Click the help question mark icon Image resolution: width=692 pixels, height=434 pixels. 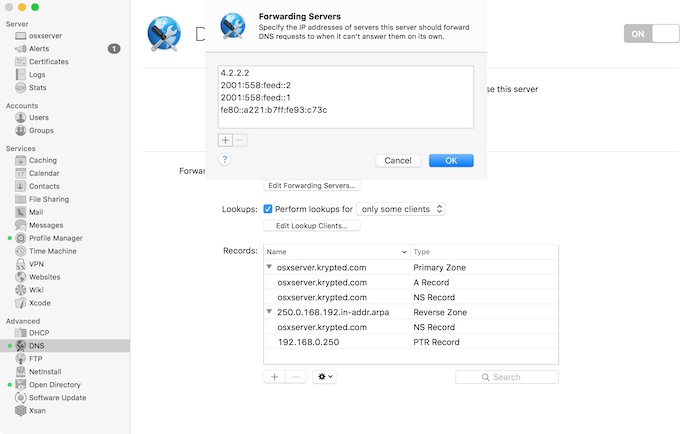pyautogui.click(x=225, y=159)
